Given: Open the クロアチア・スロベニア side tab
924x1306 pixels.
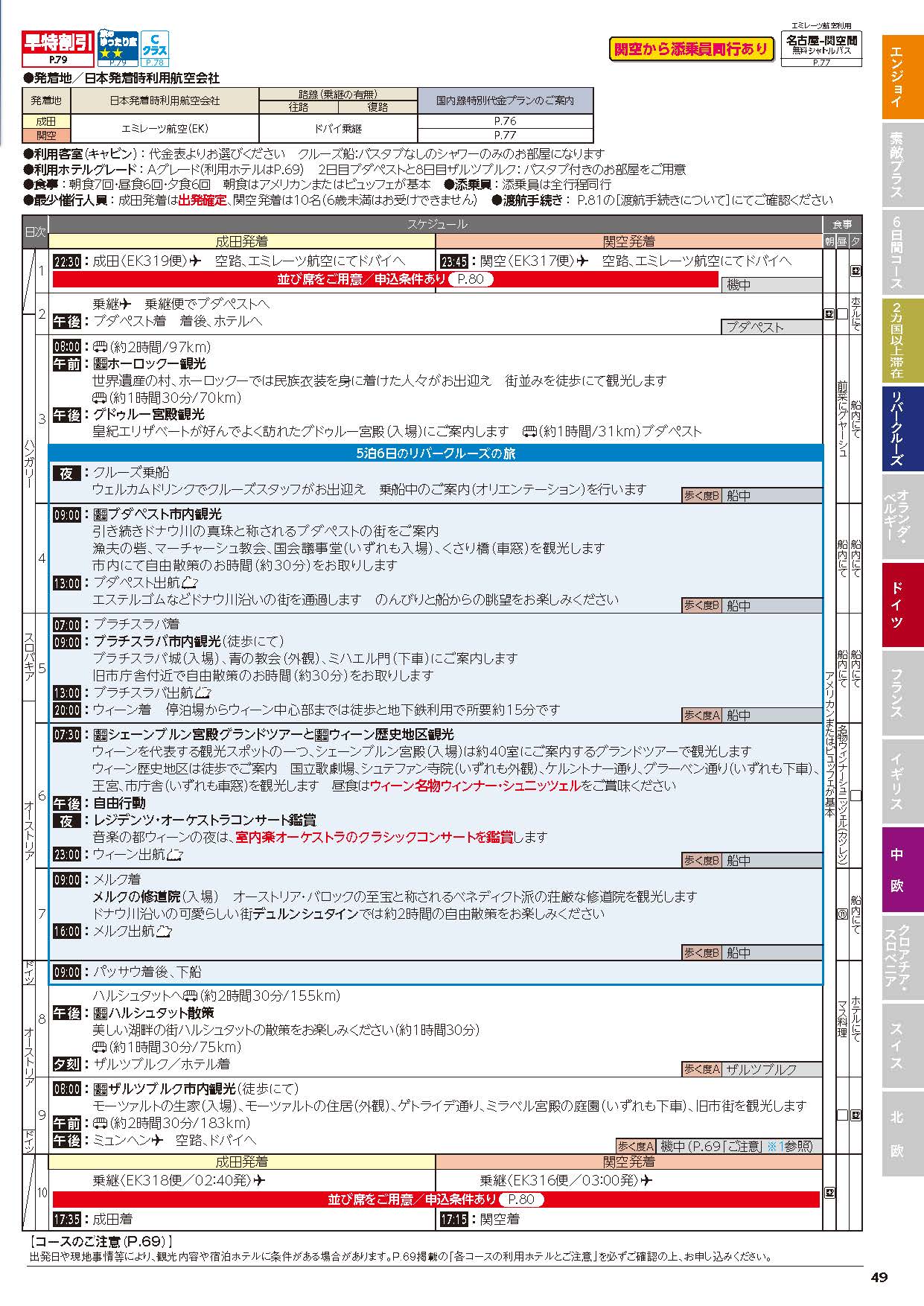Looking at the screenshot, I should pyautogui.click(x=902, y=957).
